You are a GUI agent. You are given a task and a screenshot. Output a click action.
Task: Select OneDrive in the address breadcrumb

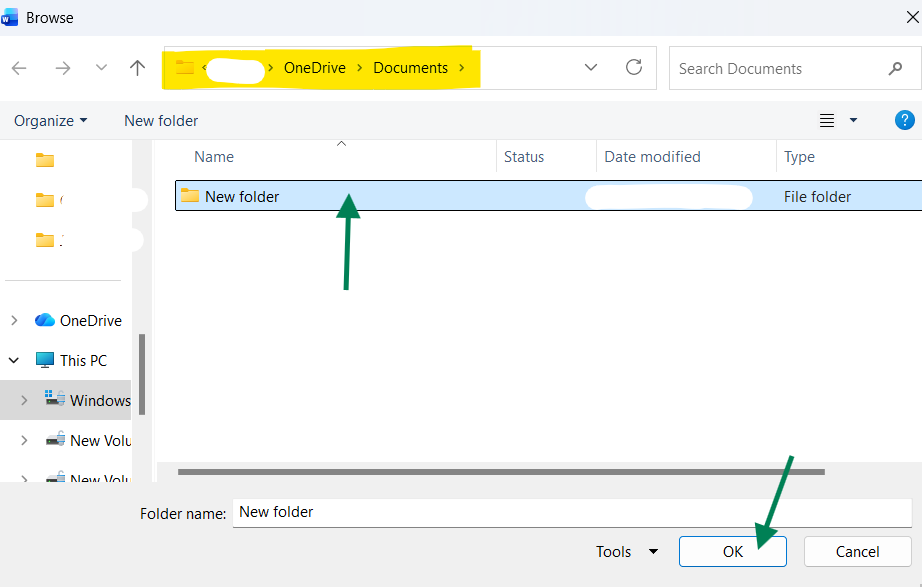315,68
